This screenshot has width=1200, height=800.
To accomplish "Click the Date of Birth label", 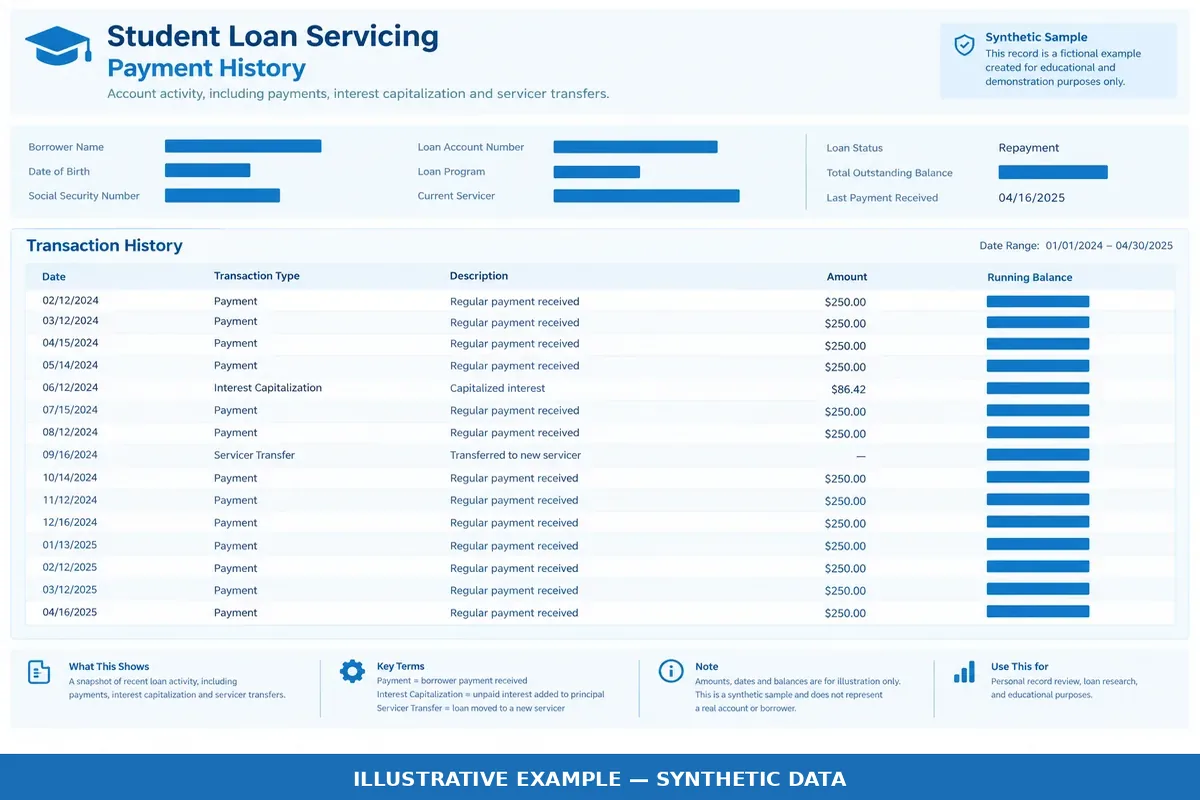I will 59,171.
